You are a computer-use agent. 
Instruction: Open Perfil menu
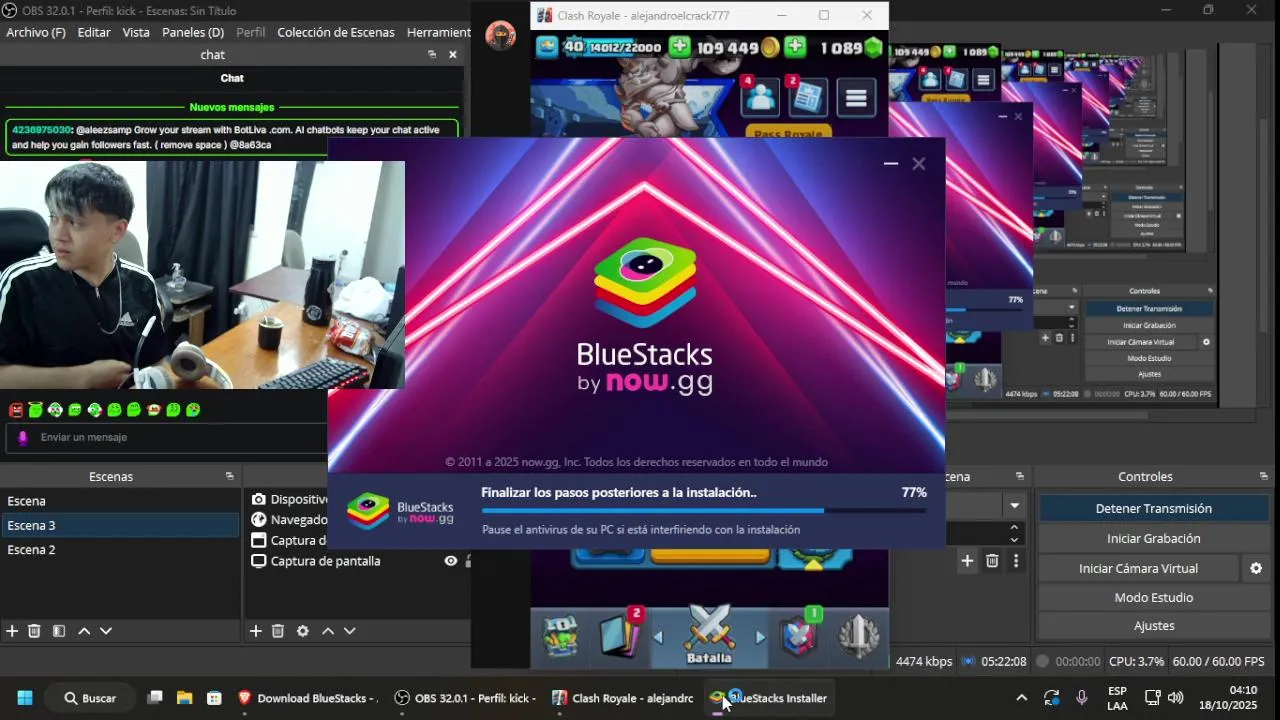[x=251, y=32]
